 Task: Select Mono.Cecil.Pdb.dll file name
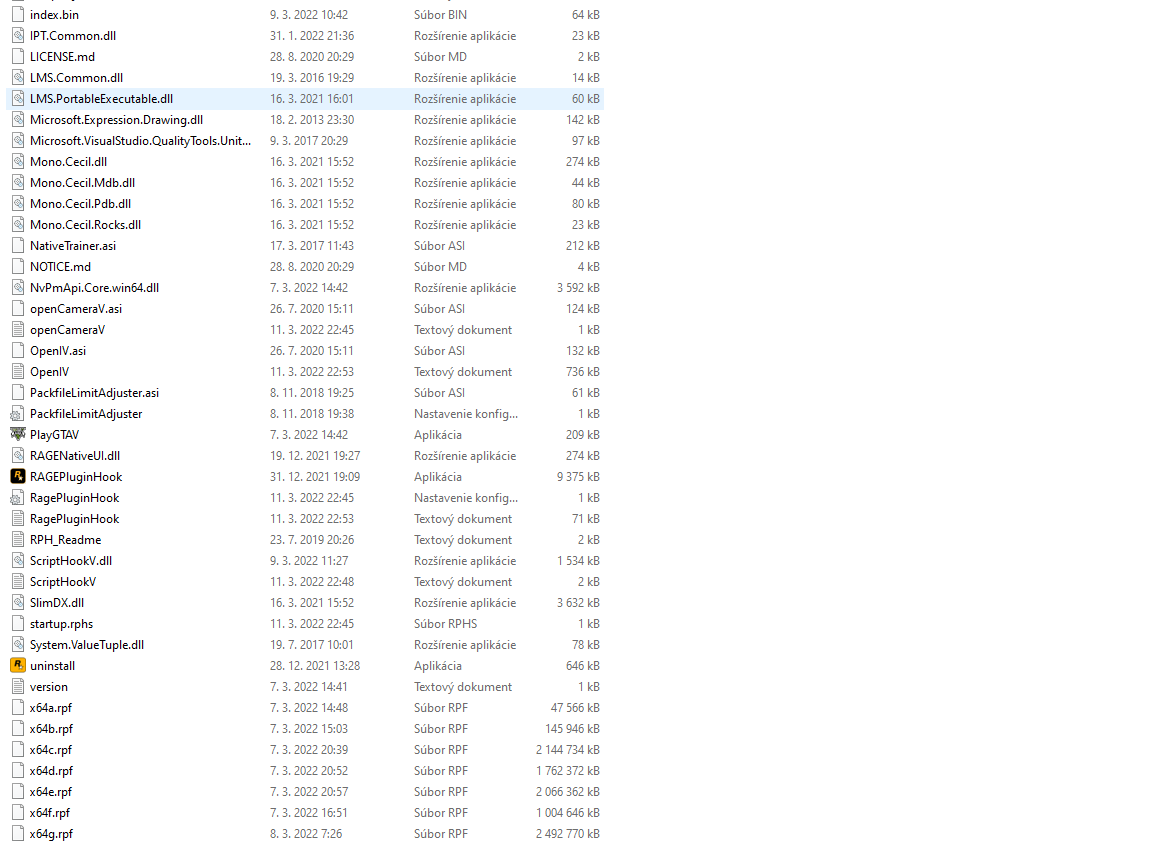pos(80,204)
